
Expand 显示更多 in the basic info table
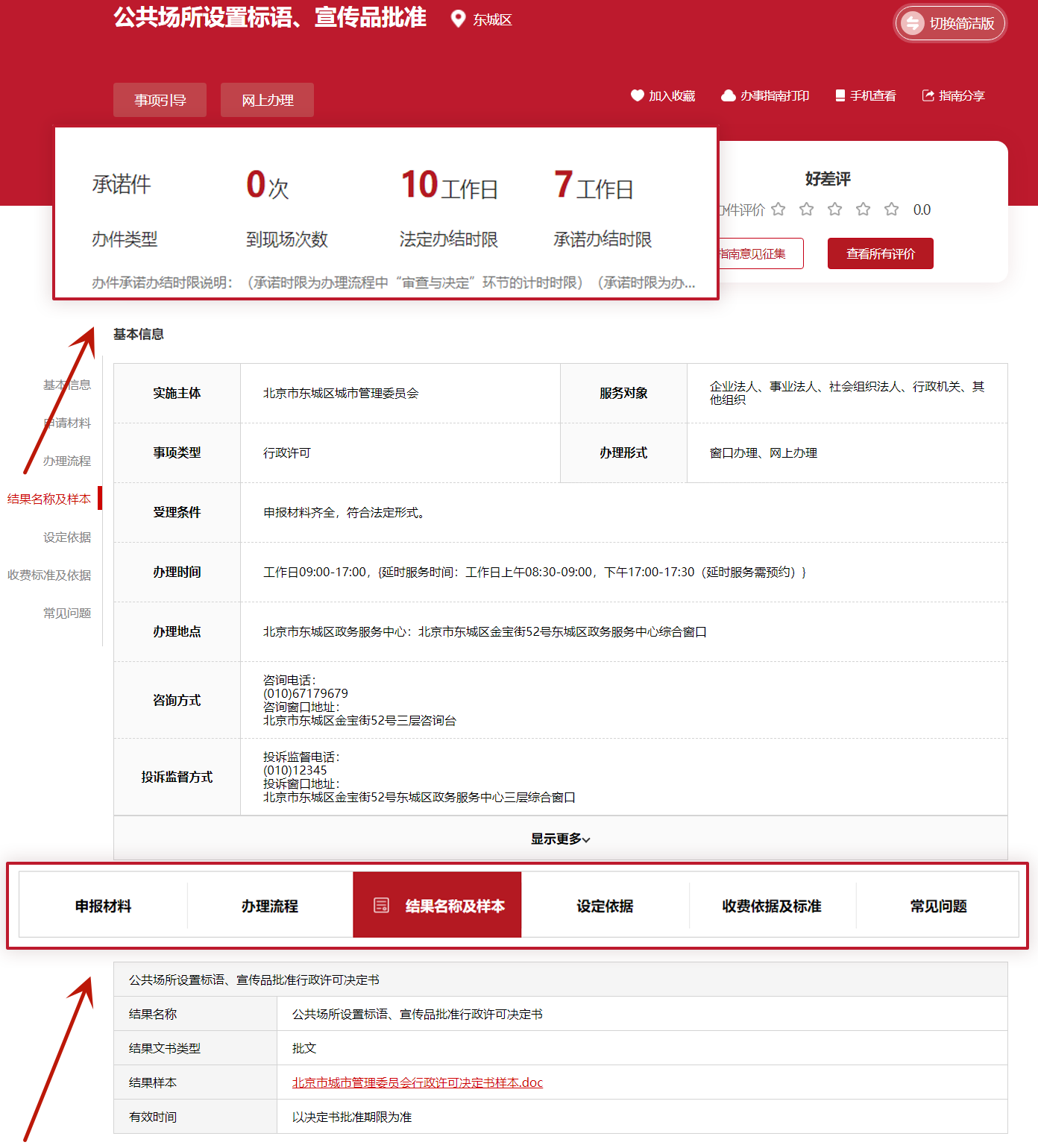[x=561, y=839]
